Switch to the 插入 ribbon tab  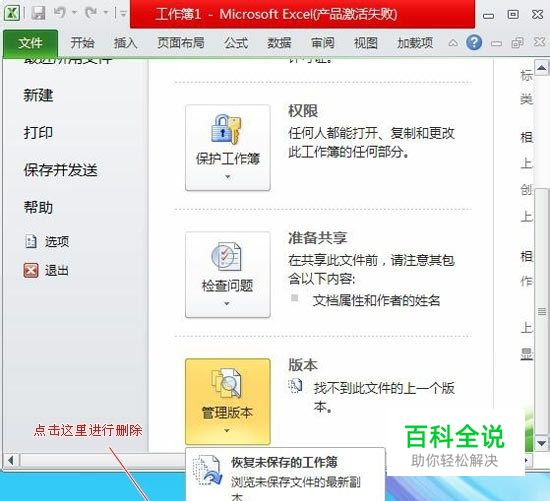pyautogui.click(x=126, y=43)
